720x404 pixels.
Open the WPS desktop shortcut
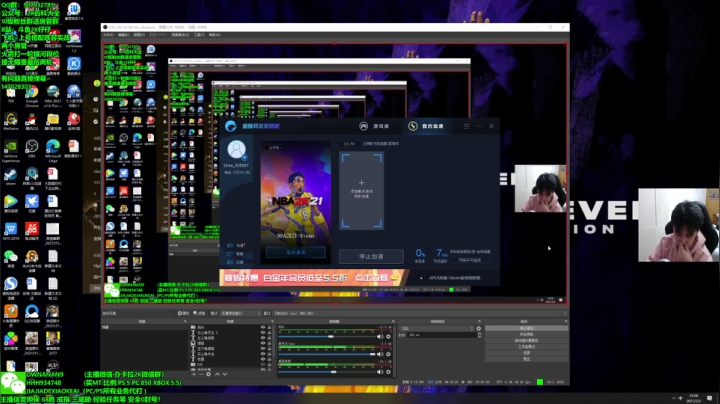[11, 230]
